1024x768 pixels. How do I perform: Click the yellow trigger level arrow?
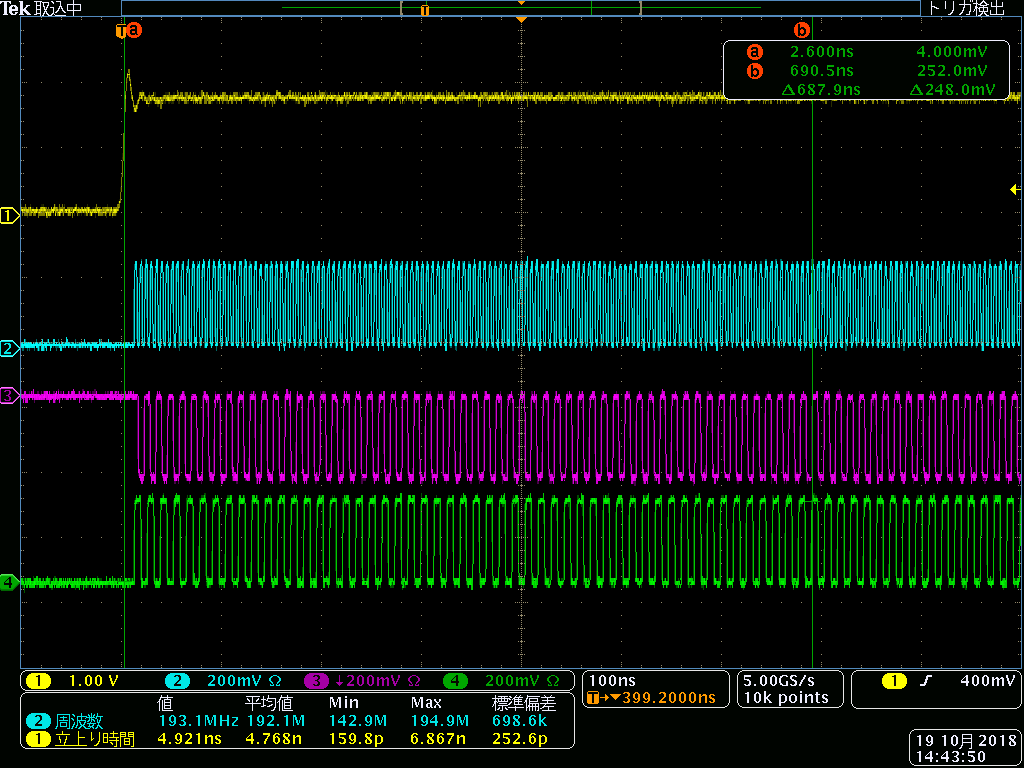coord(1015,189)
